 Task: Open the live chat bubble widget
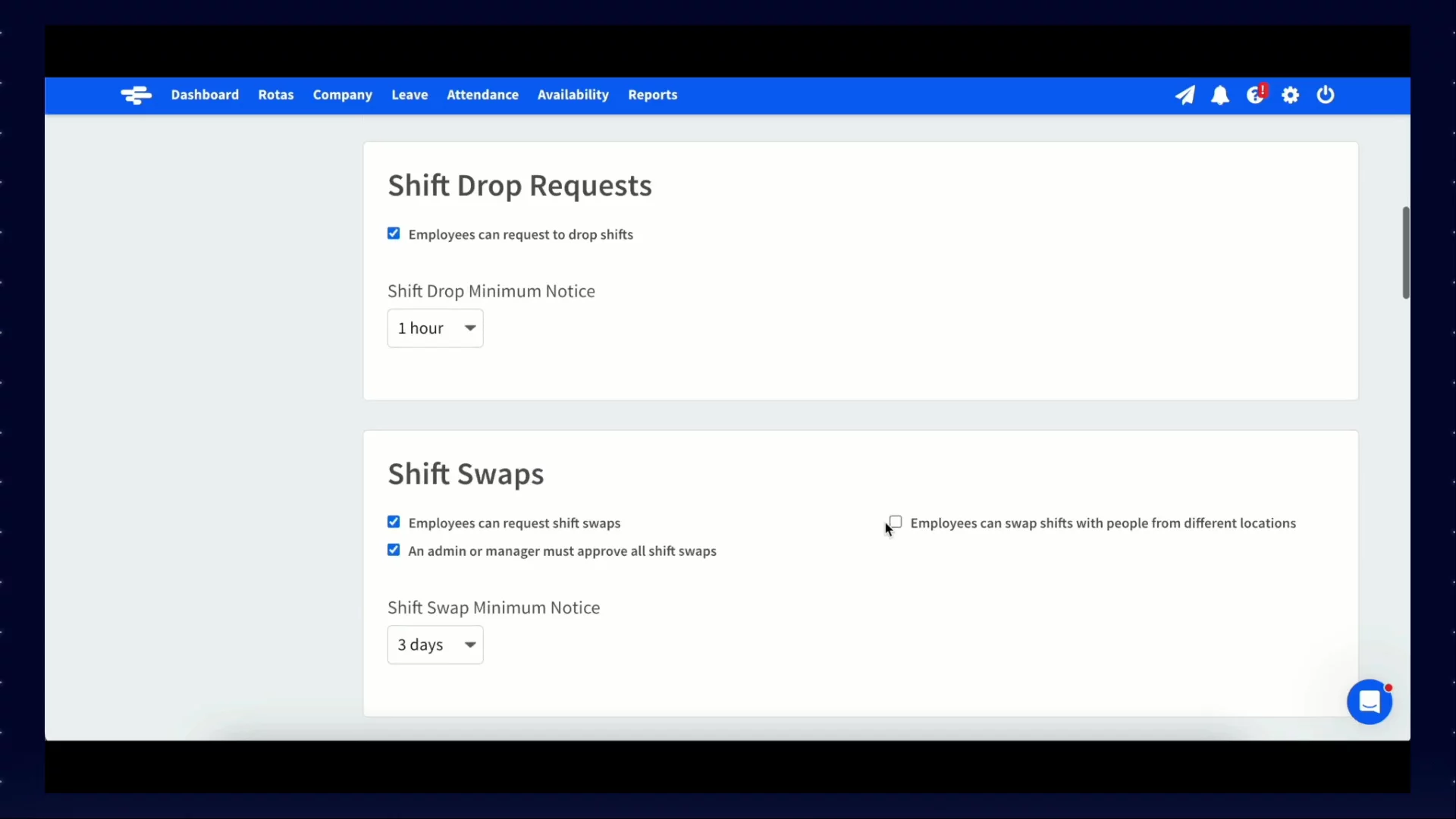pyautogui.click(x=1369, y=702)
